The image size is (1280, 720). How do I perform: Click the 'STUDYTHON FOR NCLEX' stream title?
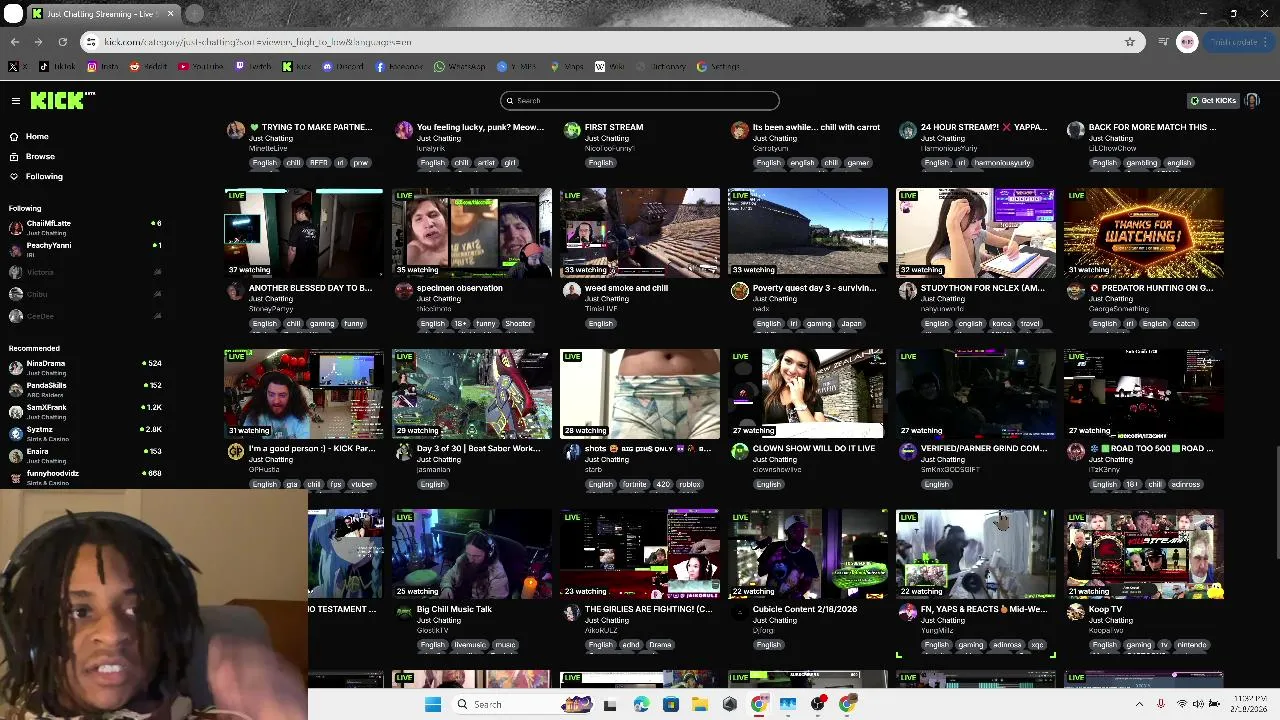(982, 288)
